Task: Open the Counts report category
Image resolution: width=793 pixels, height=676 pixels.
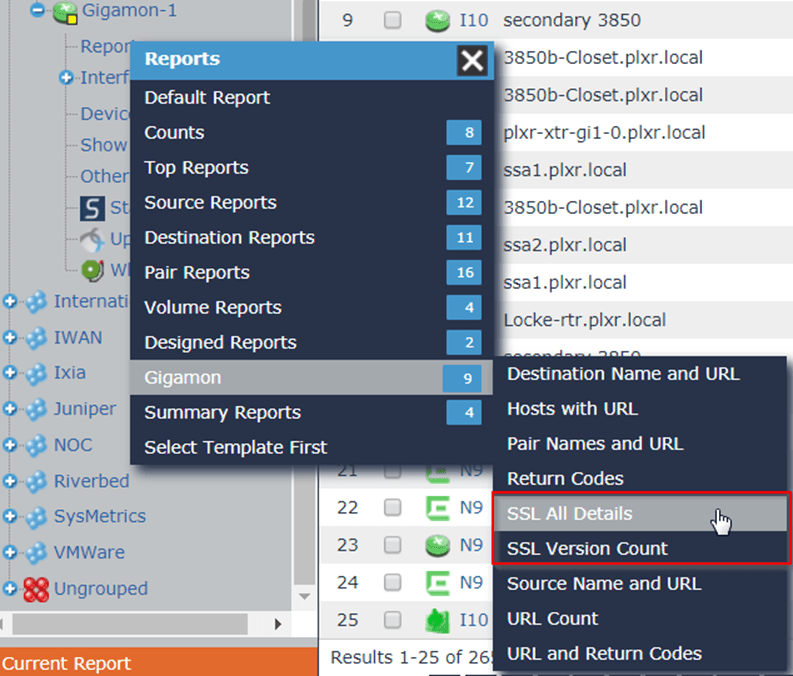Action: pos(312,132)
